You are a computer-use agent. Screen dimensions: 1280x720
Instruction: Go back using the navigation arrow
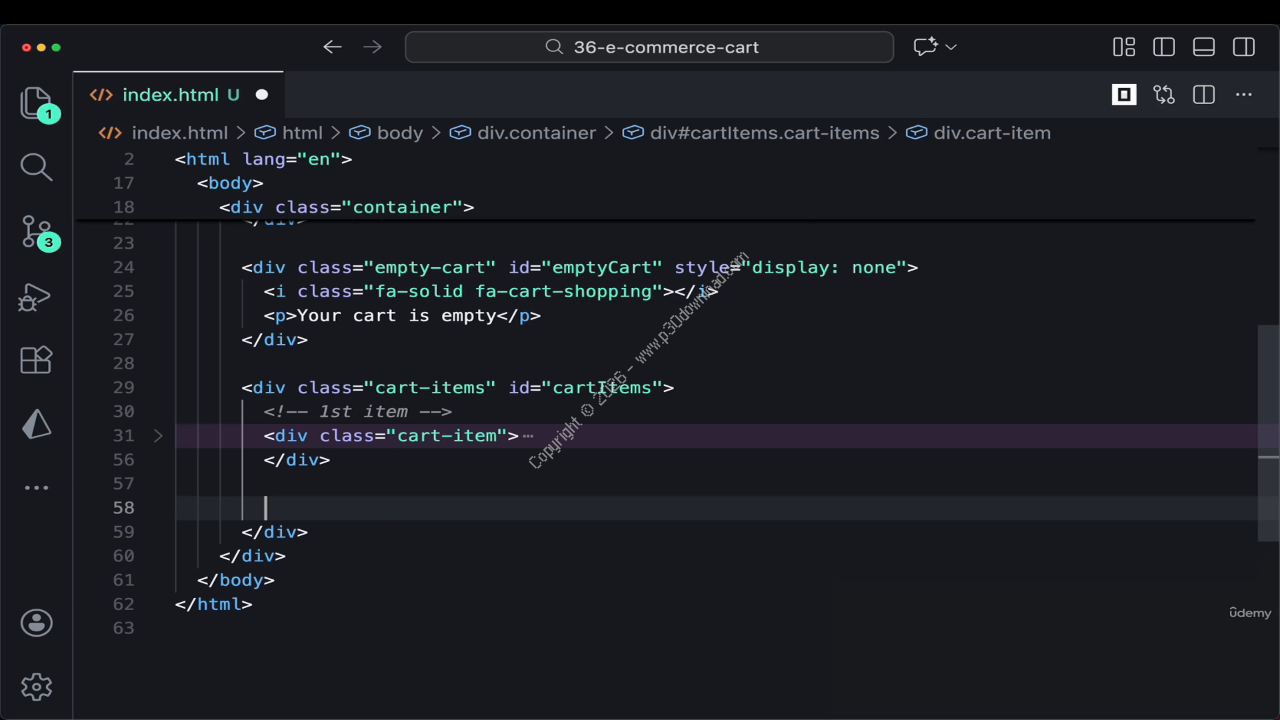click(333, 47)
